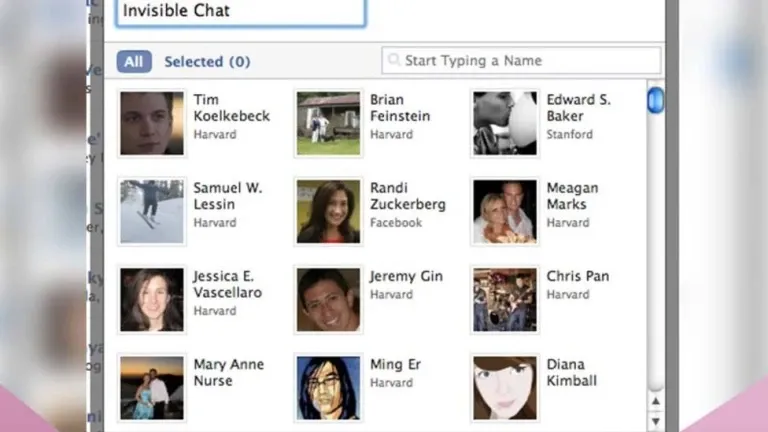Choose Jessica E. Vascellaro's photo
Image resolution: width=768 pixels, height=432 pixels.
pyautogui.click(x=152, y=300)
